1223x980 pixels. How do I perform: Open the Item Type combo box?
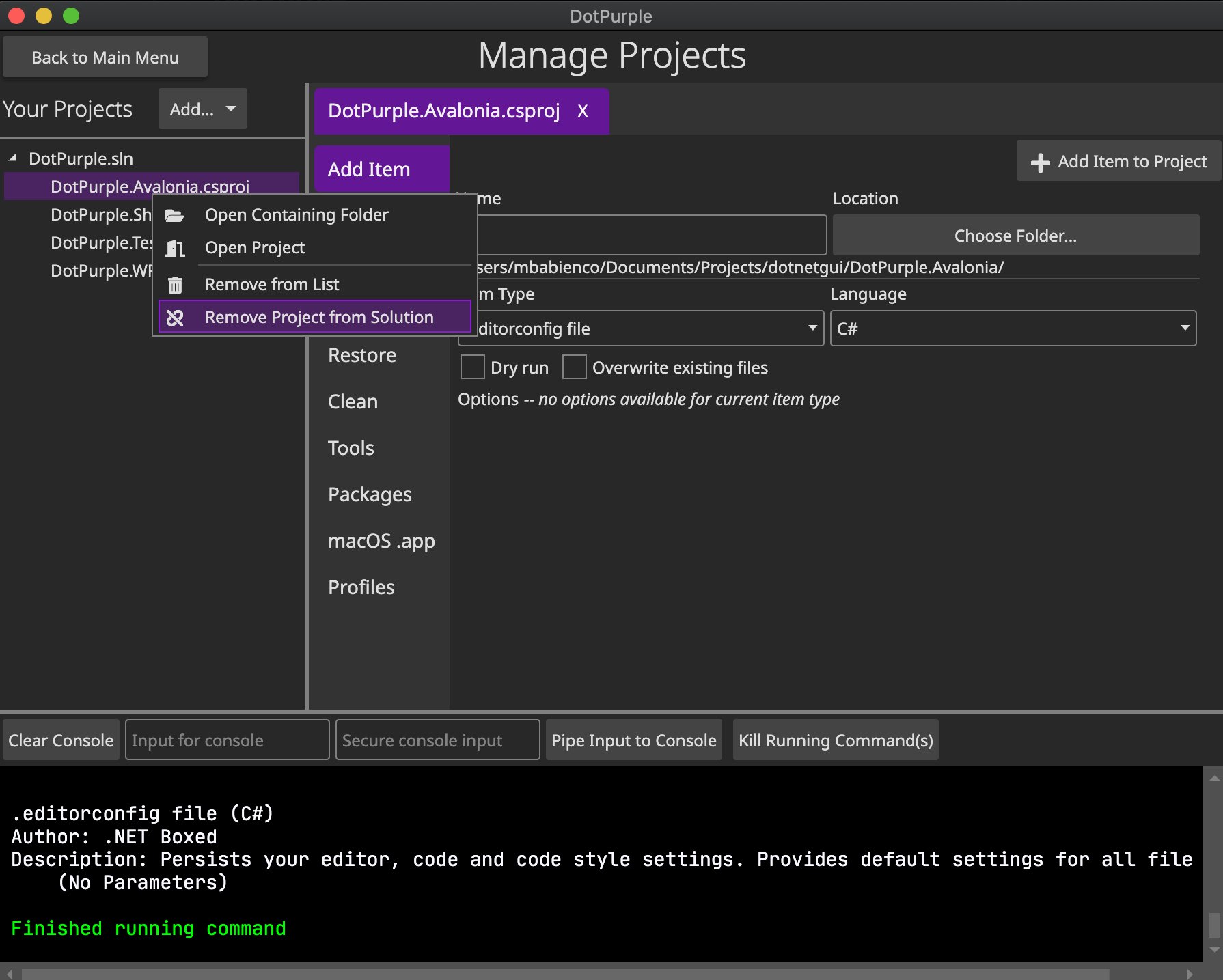(641, 328)
